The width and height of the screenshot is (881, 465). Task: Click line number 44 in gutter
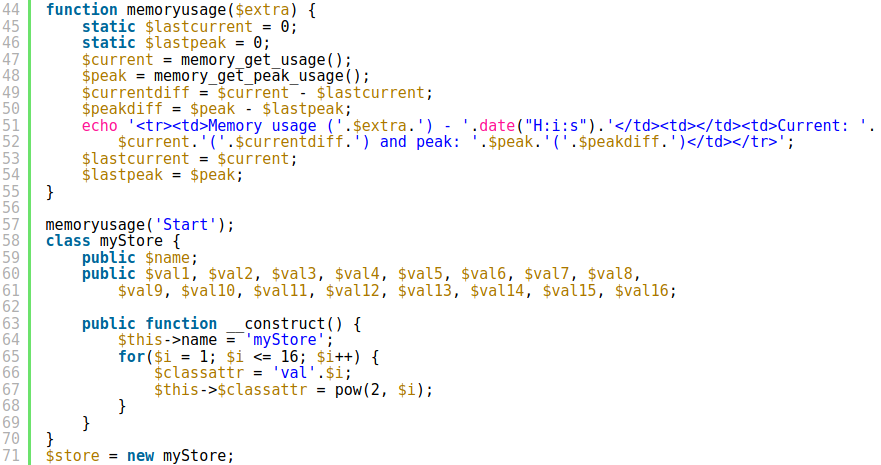point(11,10)
